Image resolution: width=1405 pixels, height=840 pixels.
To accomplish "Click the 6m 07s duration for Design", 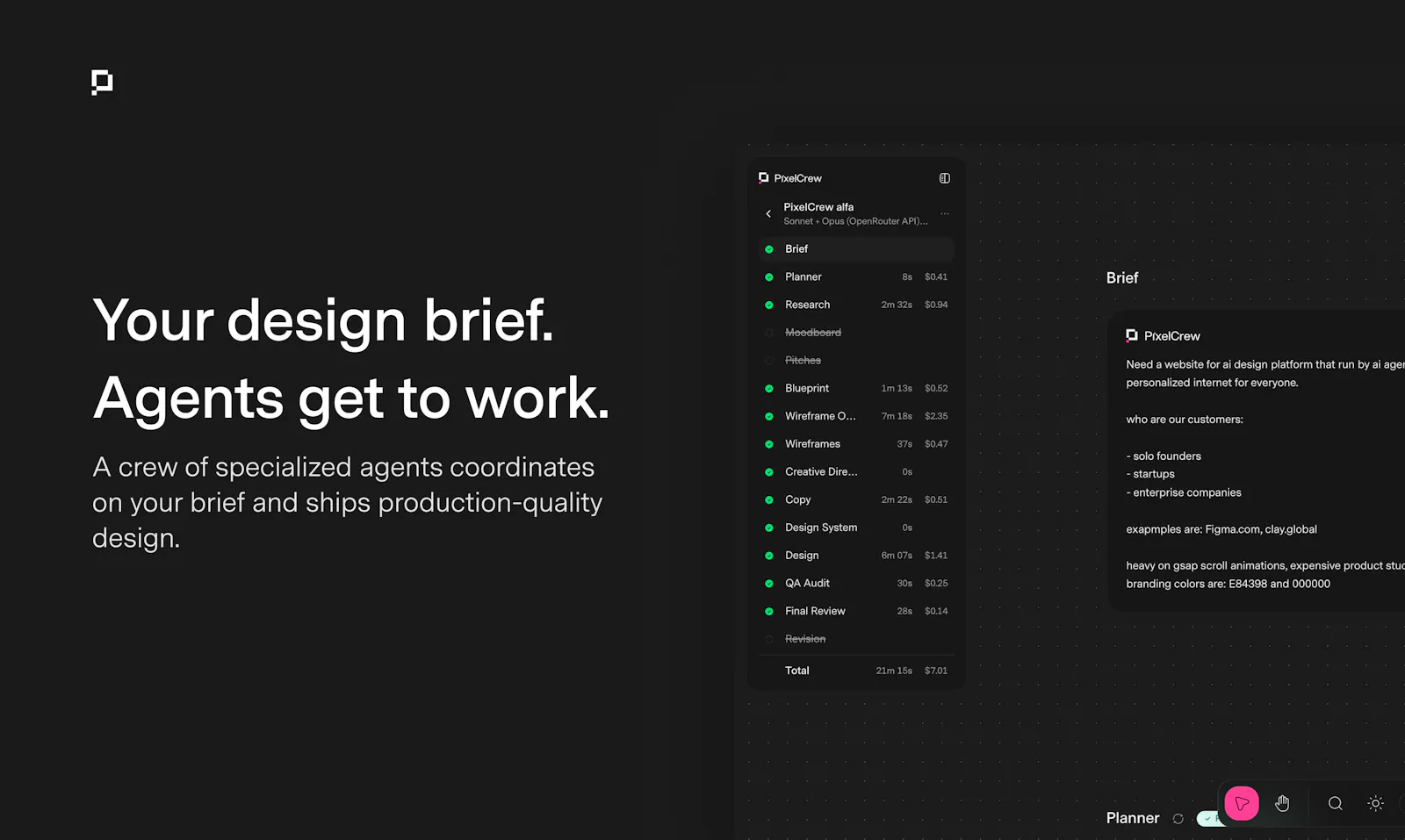I will (x=897, y=556).
